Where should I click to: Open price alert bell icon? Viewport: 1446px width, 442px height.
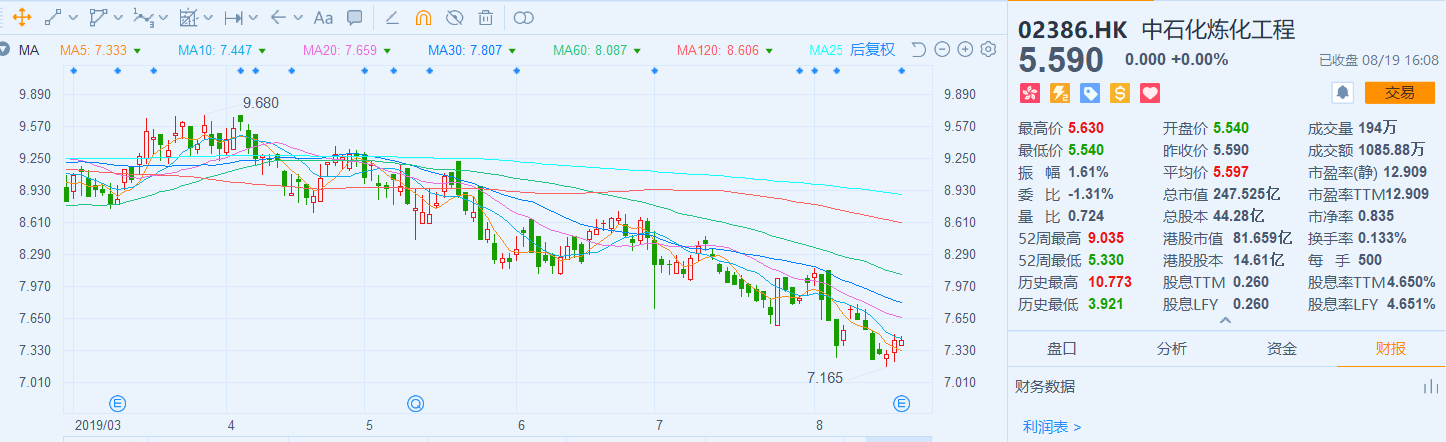pos(1342,93)
